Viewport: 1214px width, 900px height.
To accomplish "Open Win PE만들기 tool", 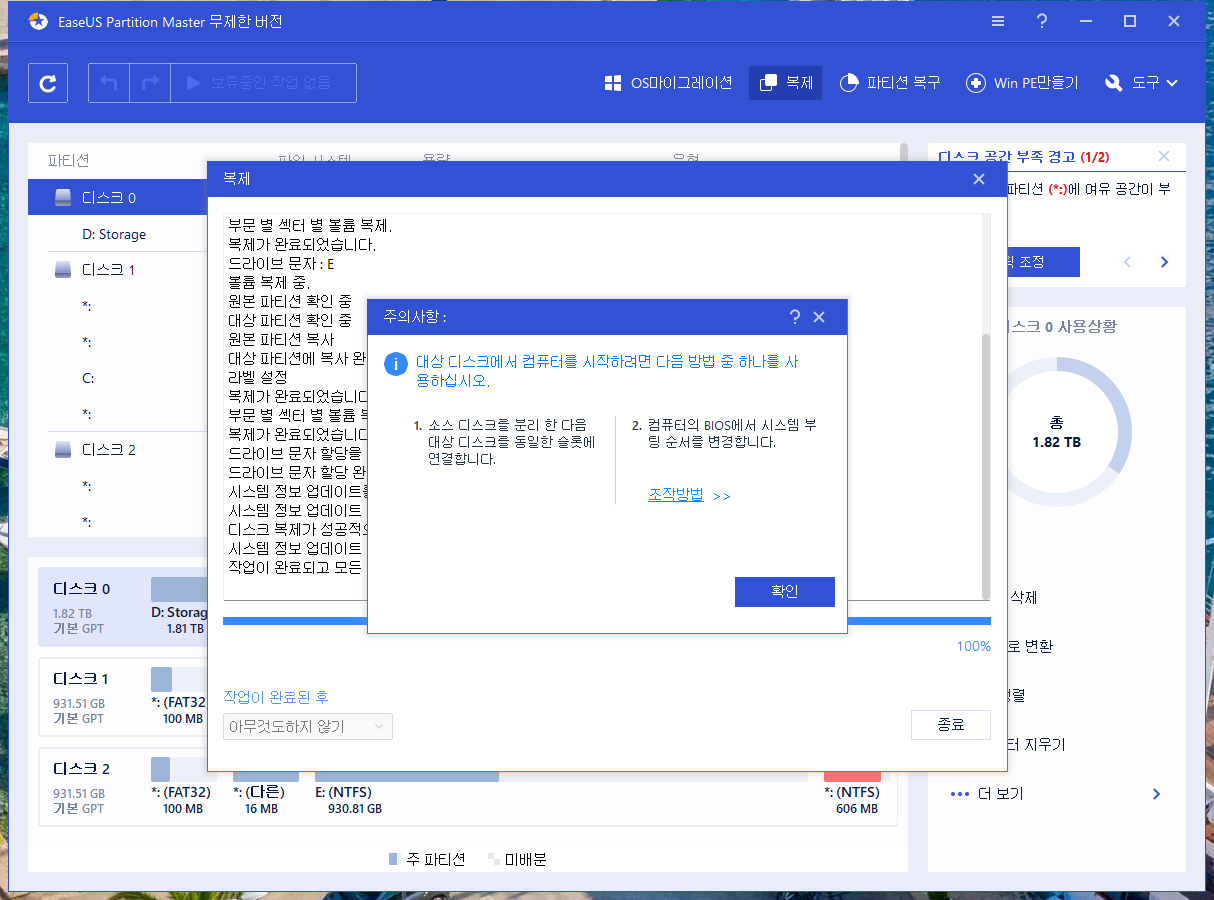I will tap(1022, 83).
